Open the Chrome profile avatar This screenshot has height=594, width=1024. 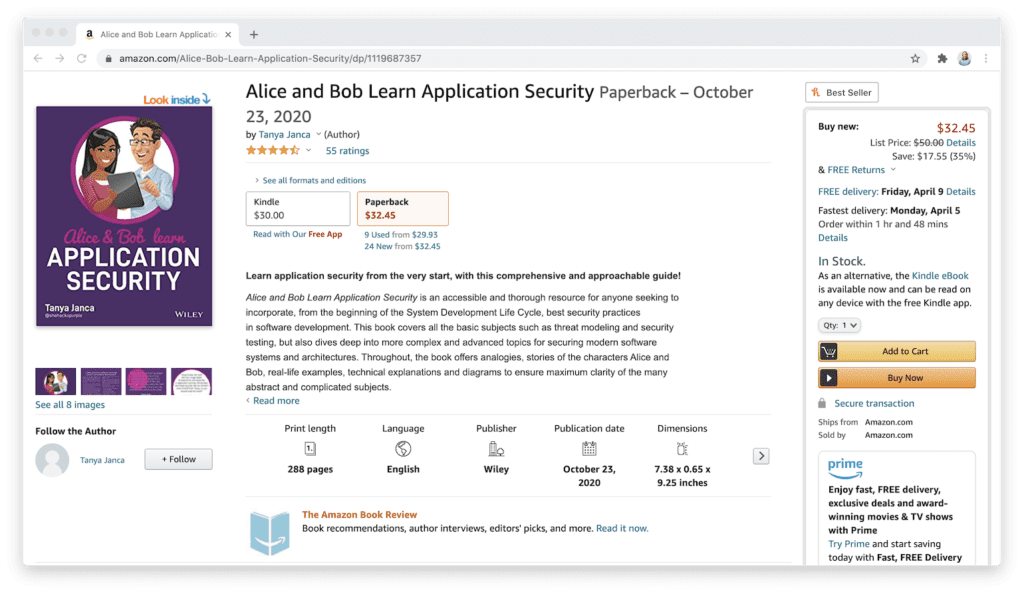[965, 58]
